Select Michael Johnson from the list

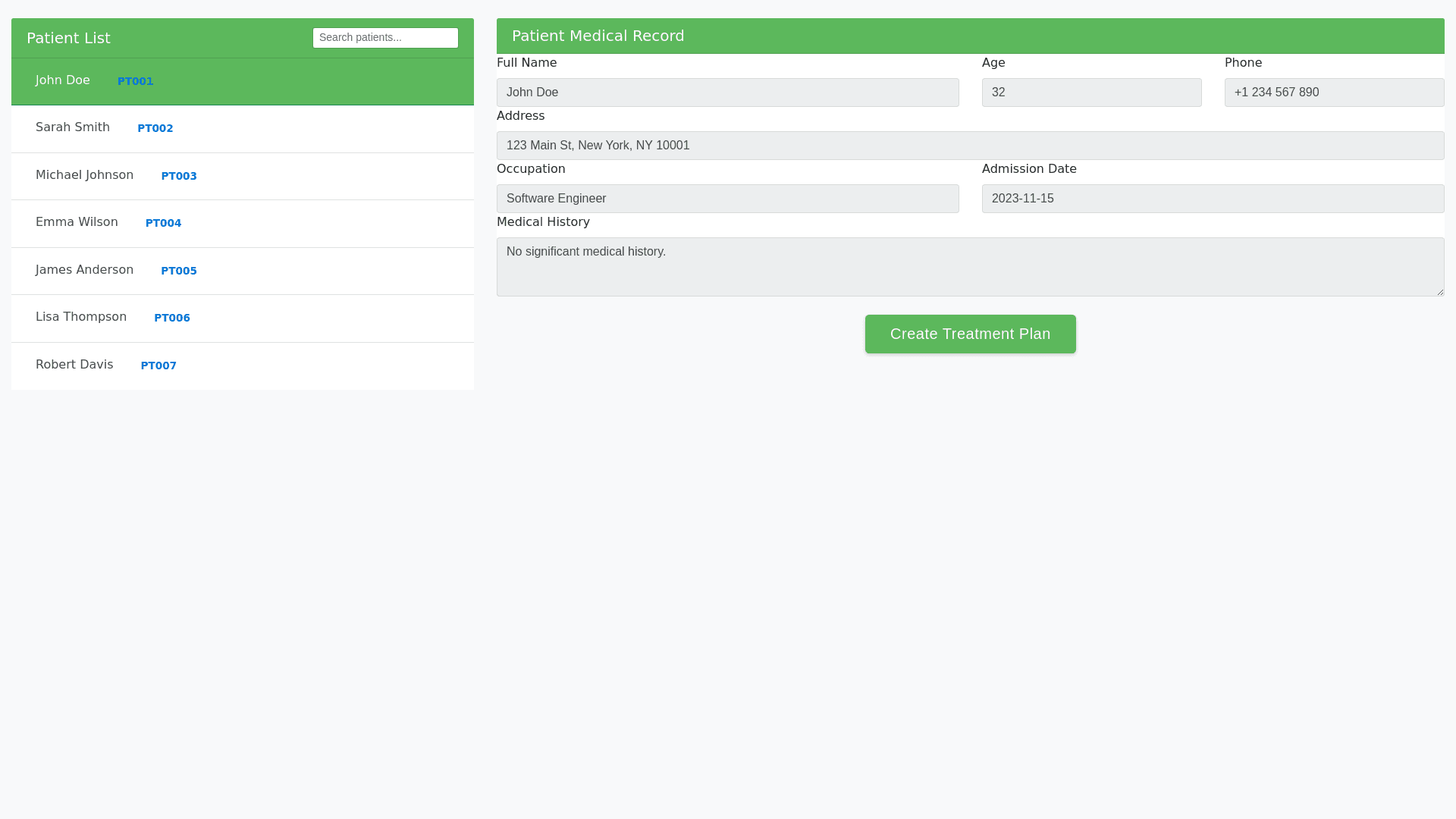coord(84,175)
